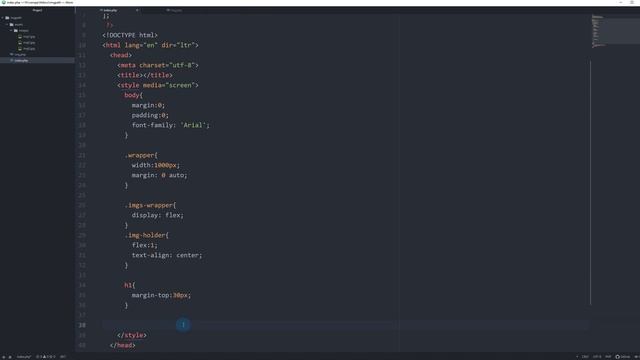Image resolution: width=640 pixels, height=360 pixels.
Task: Click the display: flex; declaration
Action: tap(158, 215)
